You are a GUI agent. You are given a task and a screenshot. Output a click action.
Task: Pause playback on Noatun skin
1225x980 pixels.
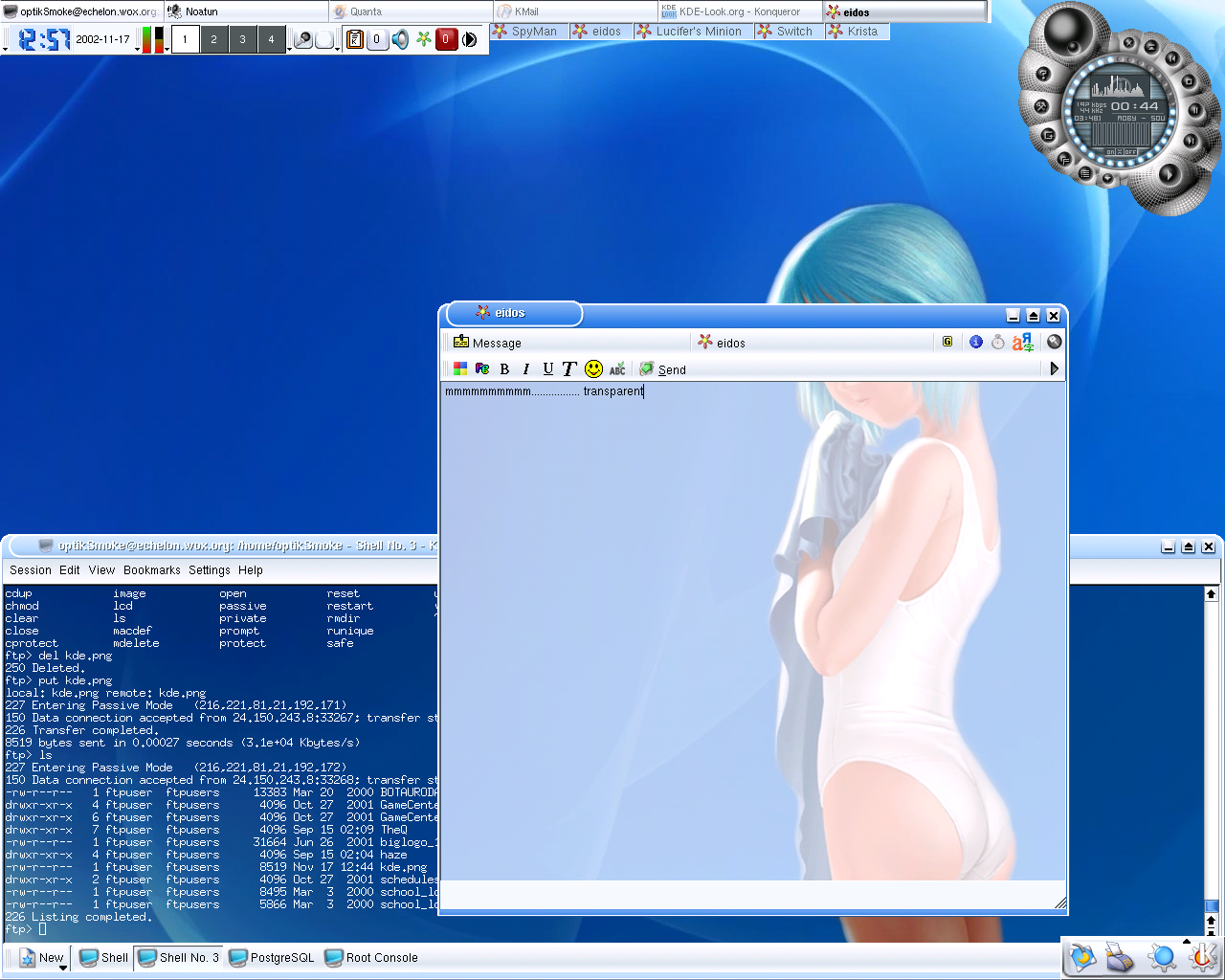click(1195, 110)
